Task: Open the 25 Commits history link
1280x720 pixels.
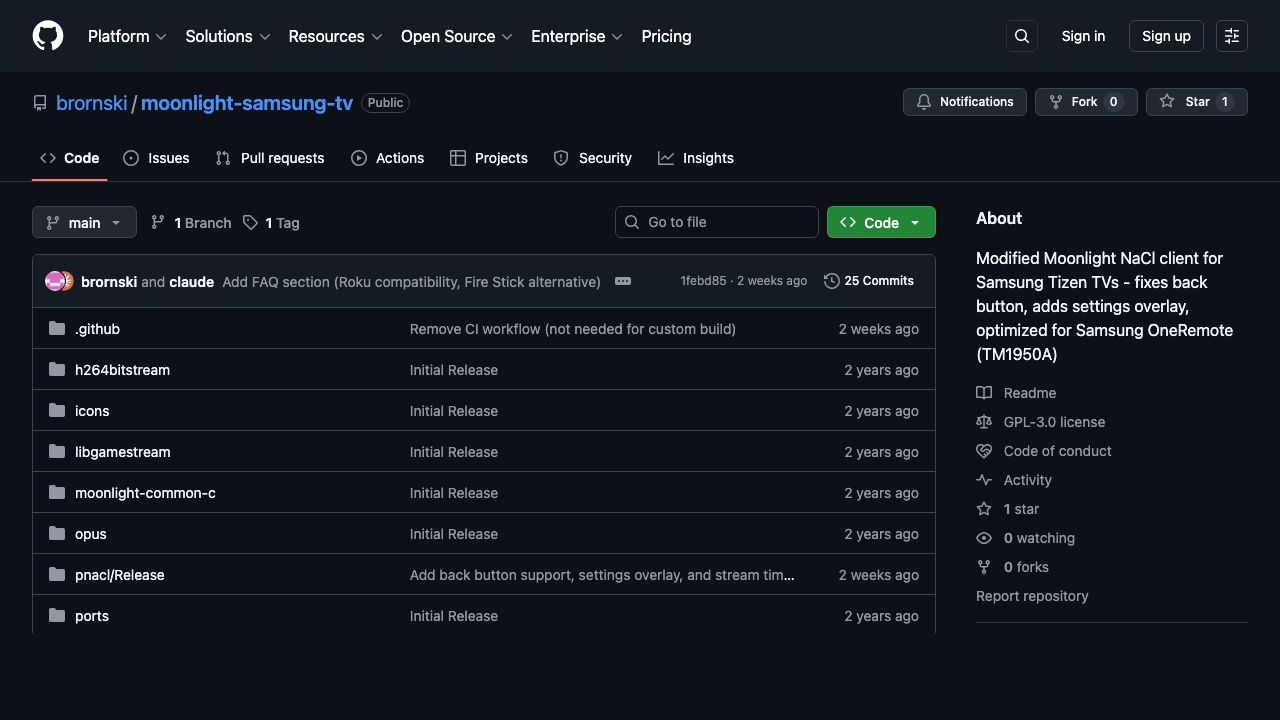Action: [869, 281]
